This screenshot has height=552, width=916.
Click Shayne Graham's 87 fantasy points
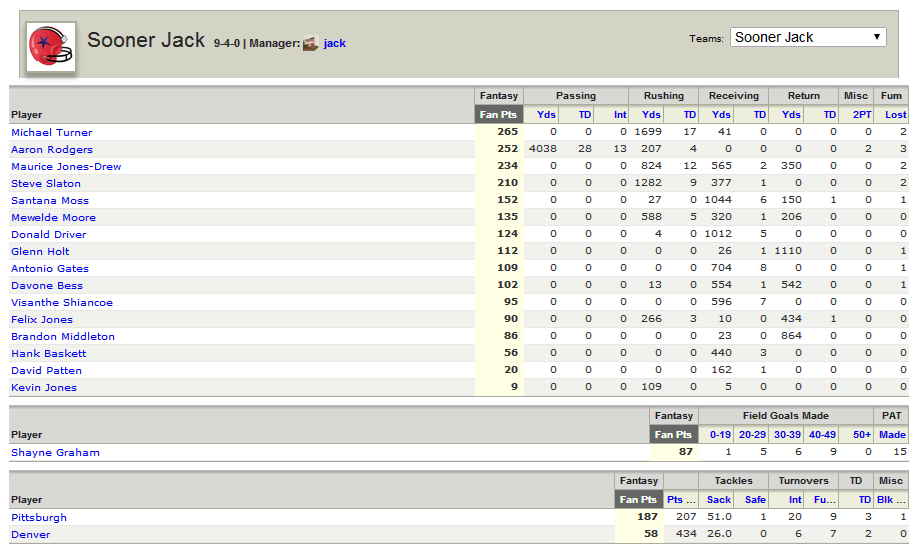coord(686,452)
